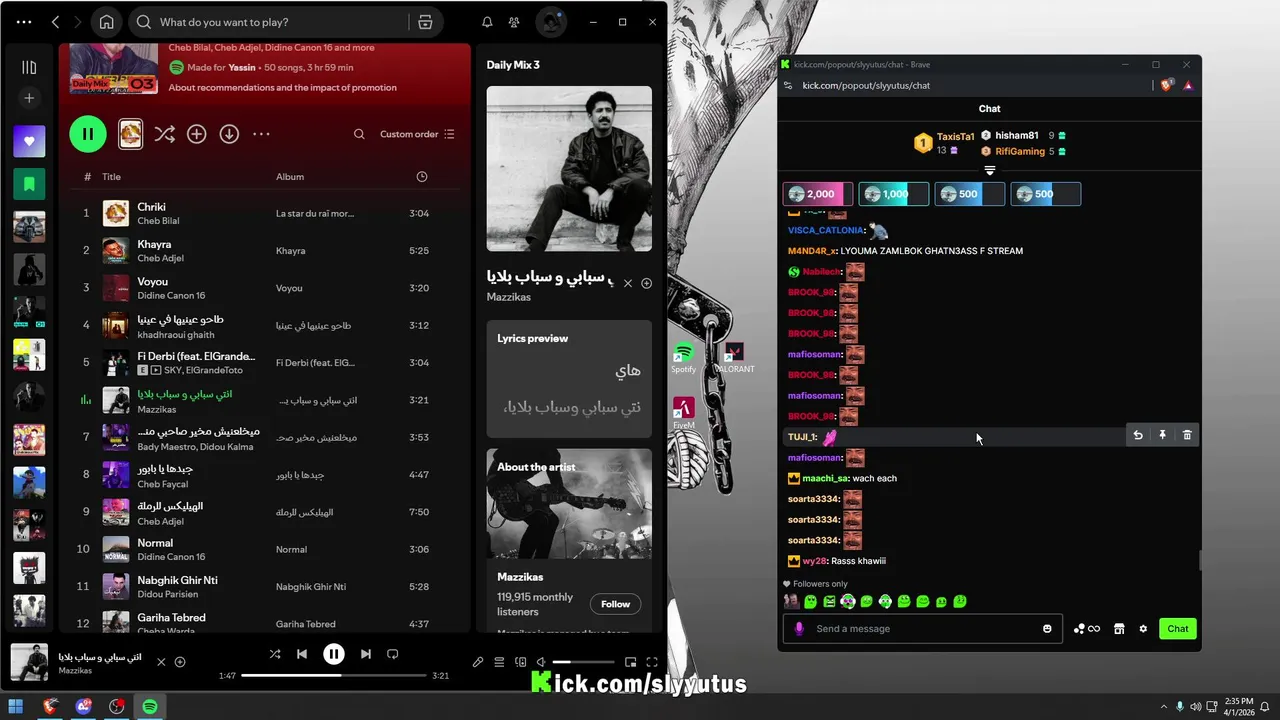Open Friend Activity icon in Spotify
The image size is (1280, 720).
(514, 22)
